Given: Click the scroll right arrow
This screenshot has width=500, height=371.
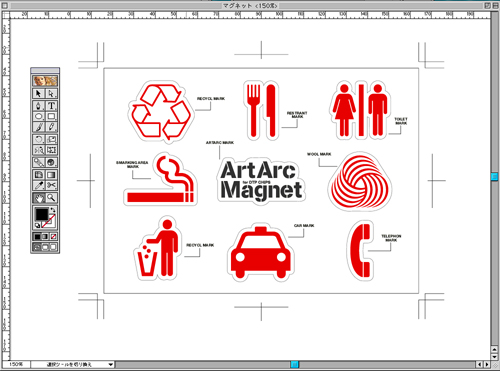Looking at the screenshot, I should coord(487,365).
